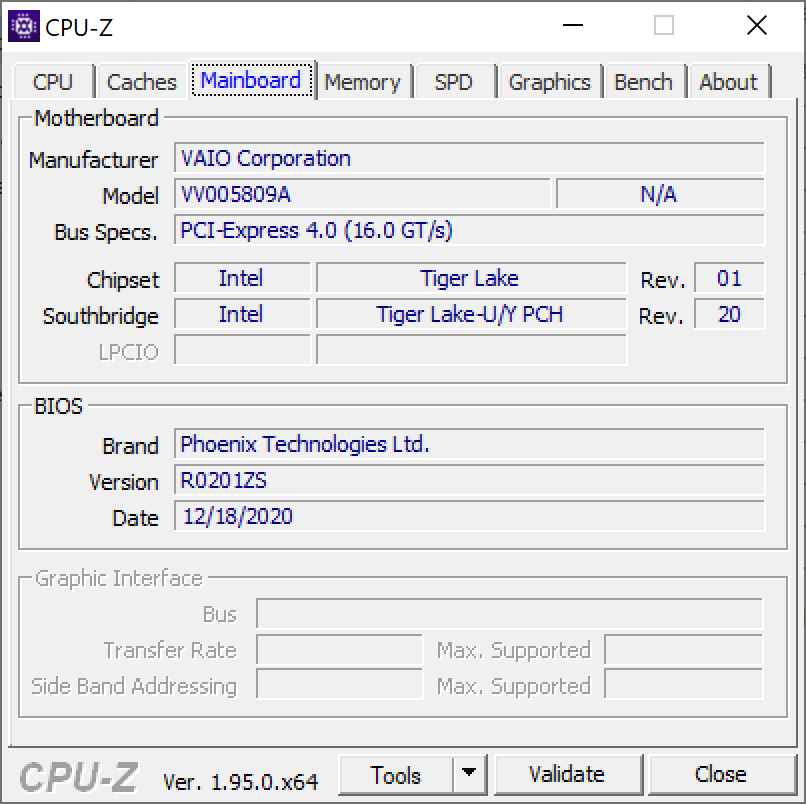
Task: Click the Close button at bottom
Action: click(x=721, y=775)
